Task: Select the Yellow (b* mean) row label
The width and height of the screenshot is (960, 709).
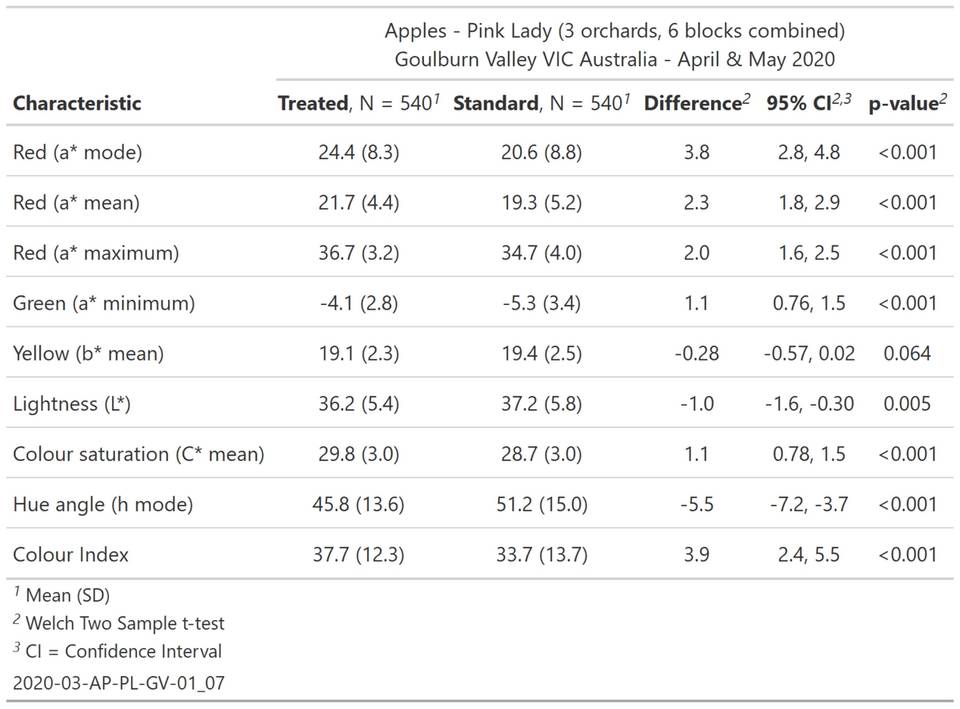Action: click(88, 353)
